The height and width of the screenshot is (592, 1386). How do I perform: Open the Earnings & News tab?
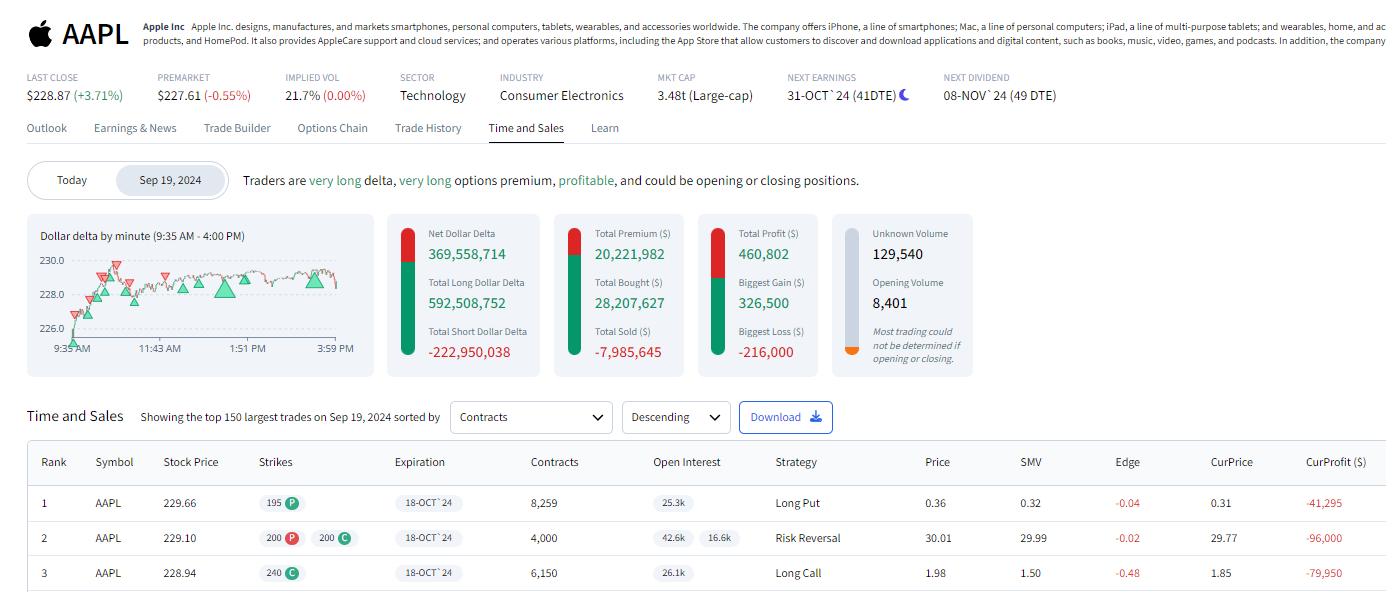135,128
